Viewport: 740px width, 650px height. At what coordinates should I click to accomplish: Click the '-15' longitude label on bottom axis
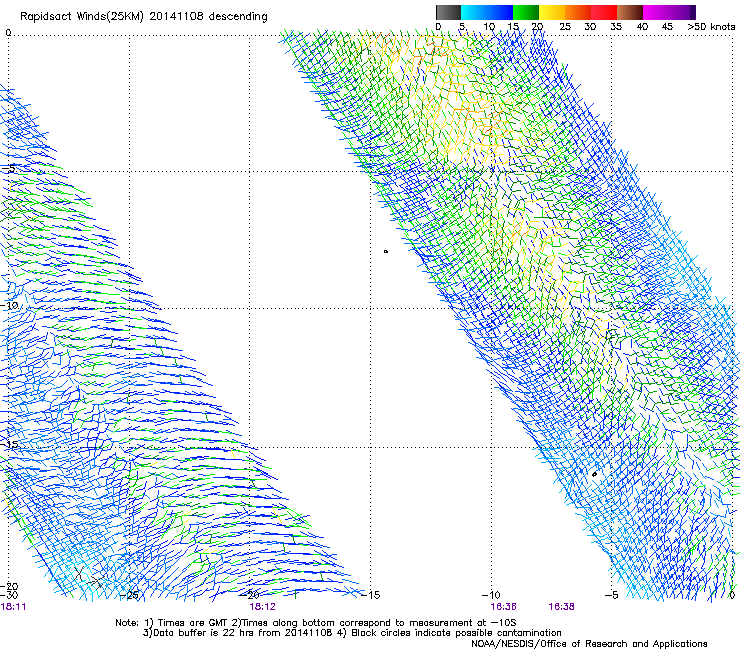(x=370, y=595)
